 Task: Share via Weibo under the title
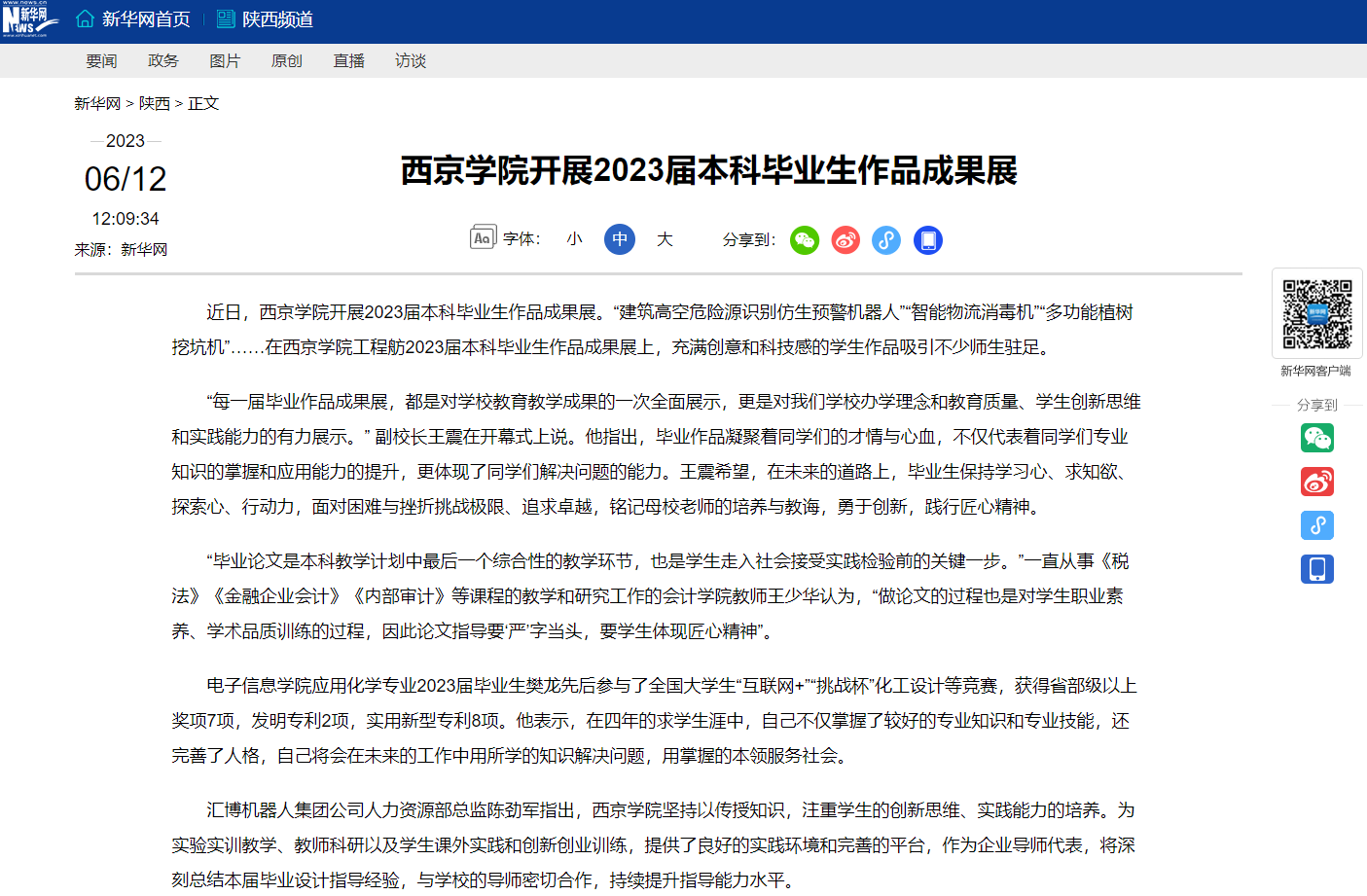pyautogui.click(x=845, y=240)
